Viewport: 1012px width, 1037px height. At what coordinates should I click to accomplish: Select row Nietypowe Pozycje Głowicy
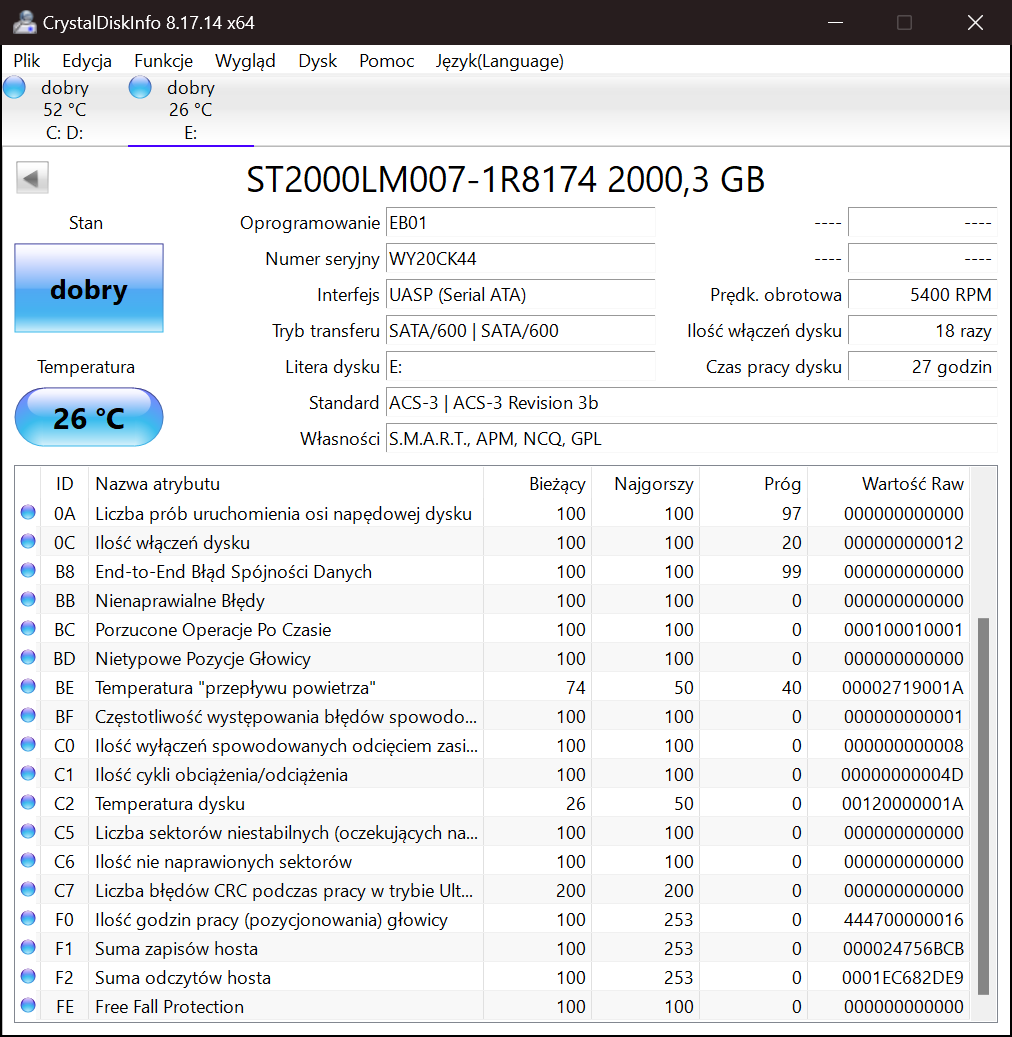click(492, 659)
